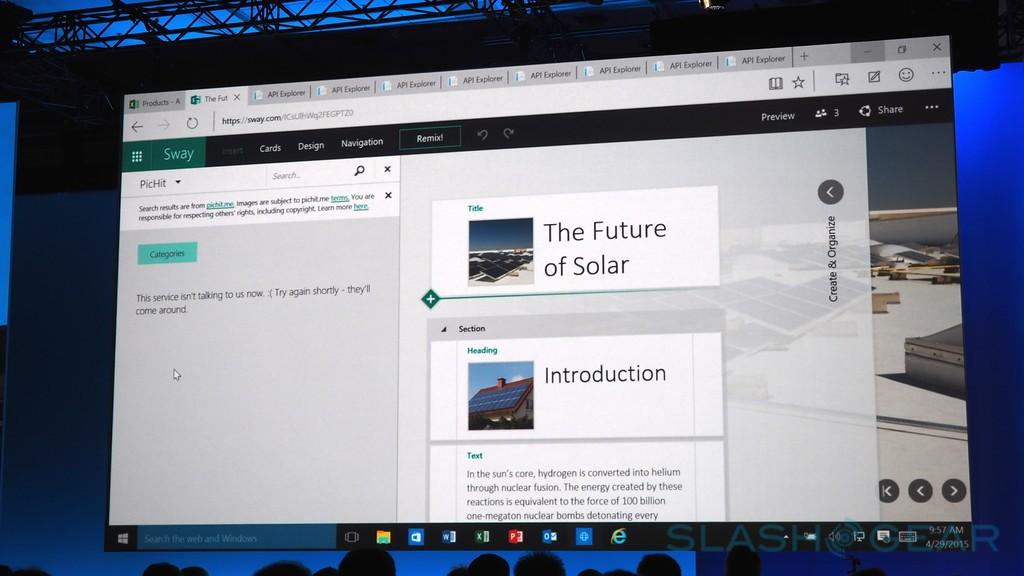Open the Navigation tab
This screenshot has width=1024, height=576.
coord(362,142)
